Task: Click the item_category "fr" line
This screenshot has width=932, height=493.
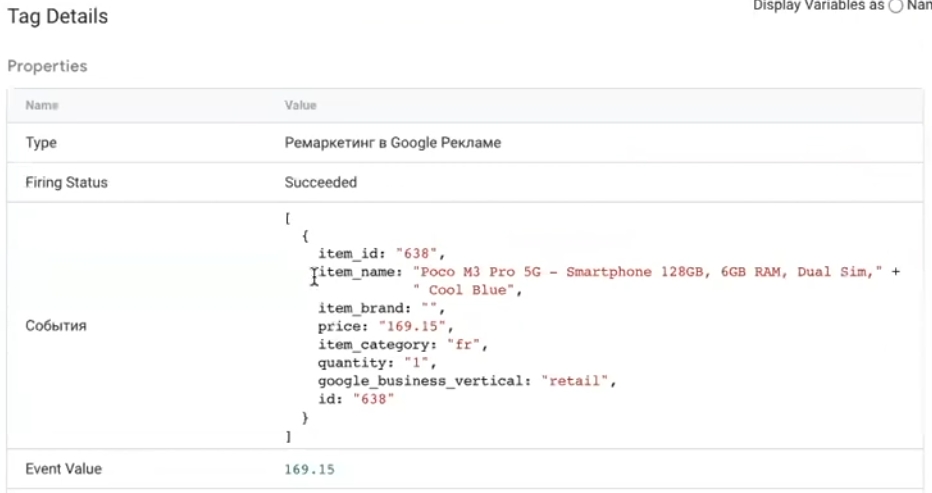Action: [402, 345]
